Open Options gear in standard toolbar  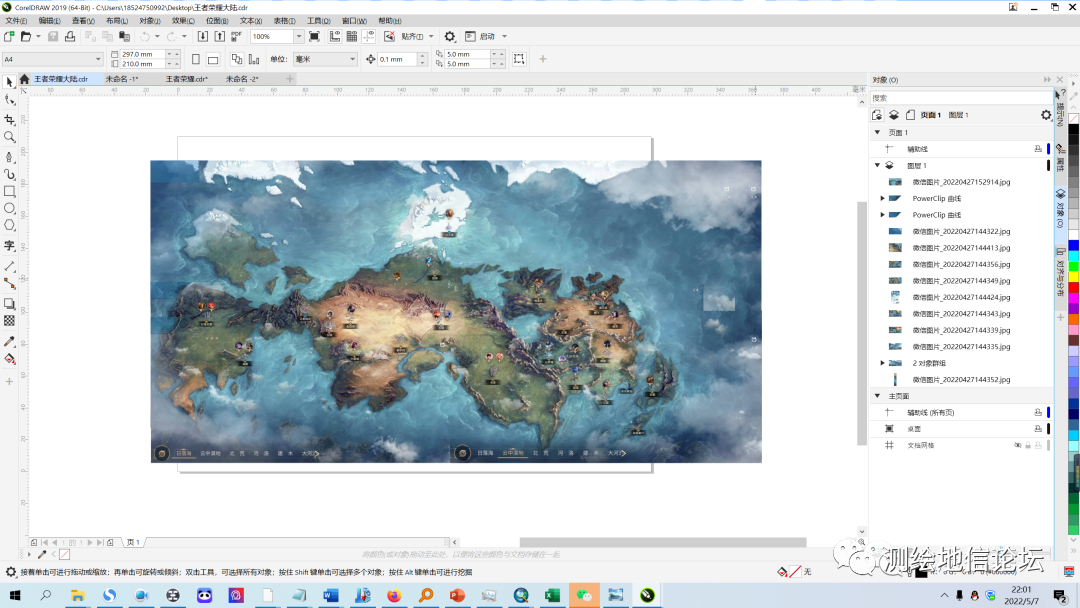(x=450, y=36)
